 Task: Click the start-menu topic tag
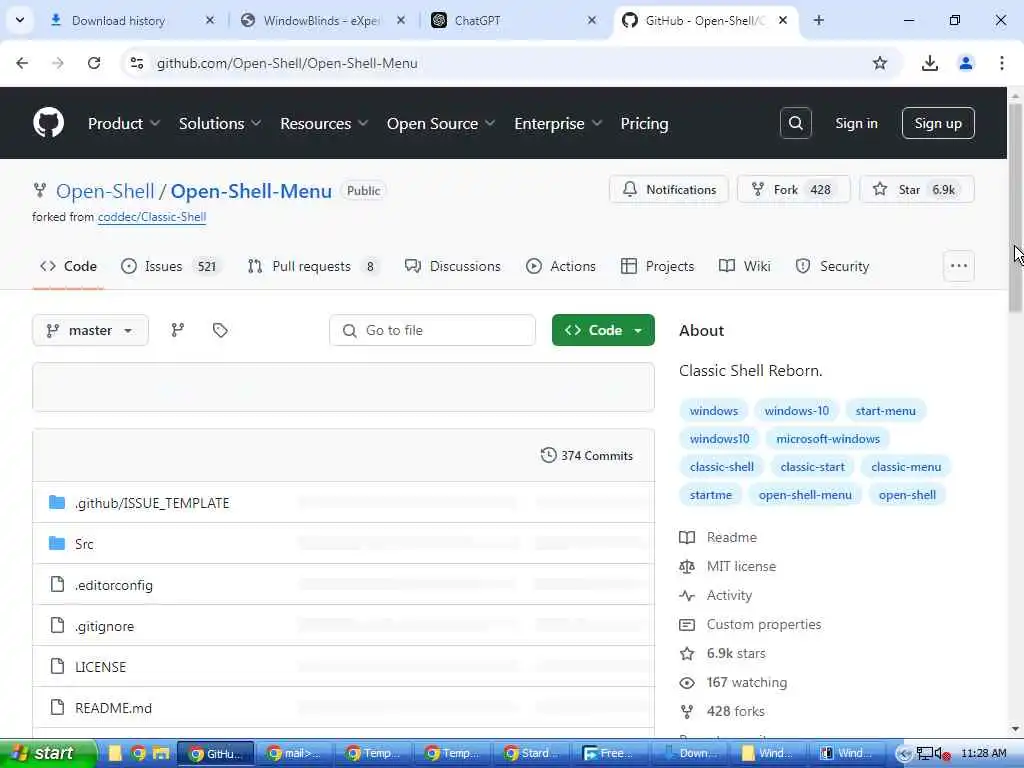pyautogui.click(x=886, y=411)
